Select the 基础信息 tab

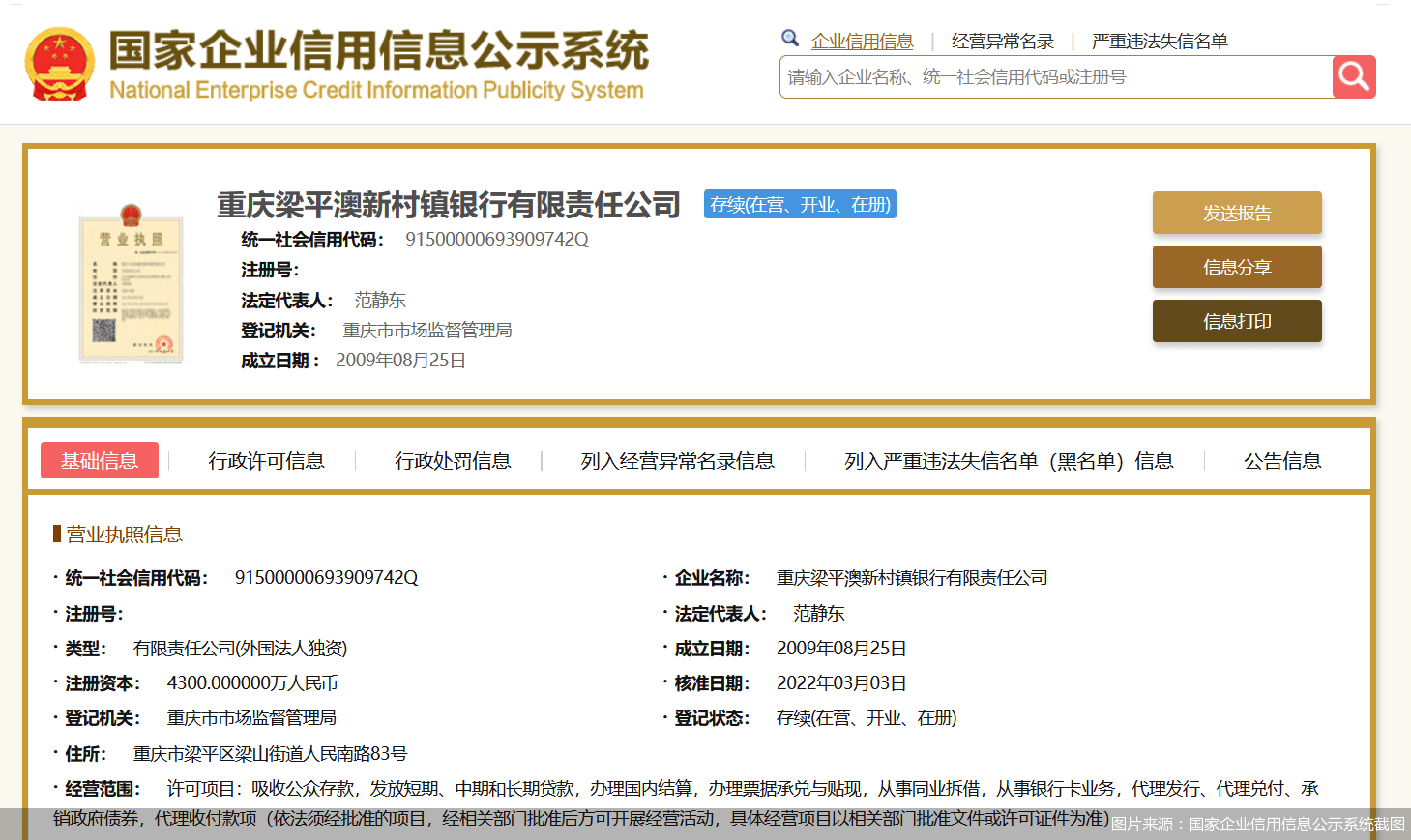100,461
